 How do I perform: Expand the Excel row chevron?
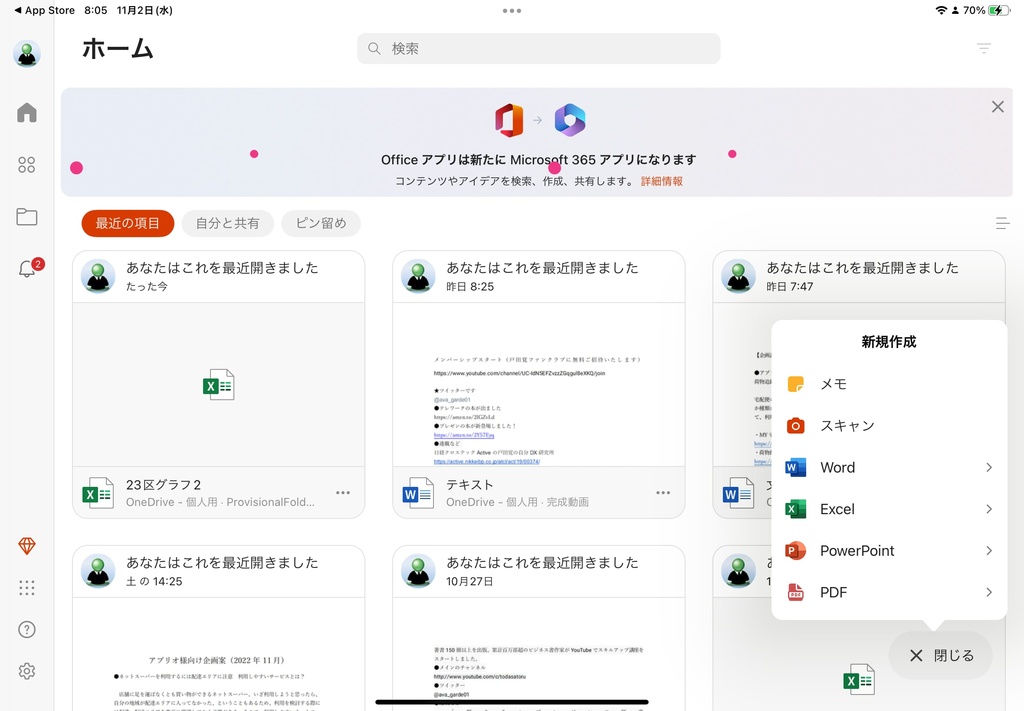coord(989,509)
